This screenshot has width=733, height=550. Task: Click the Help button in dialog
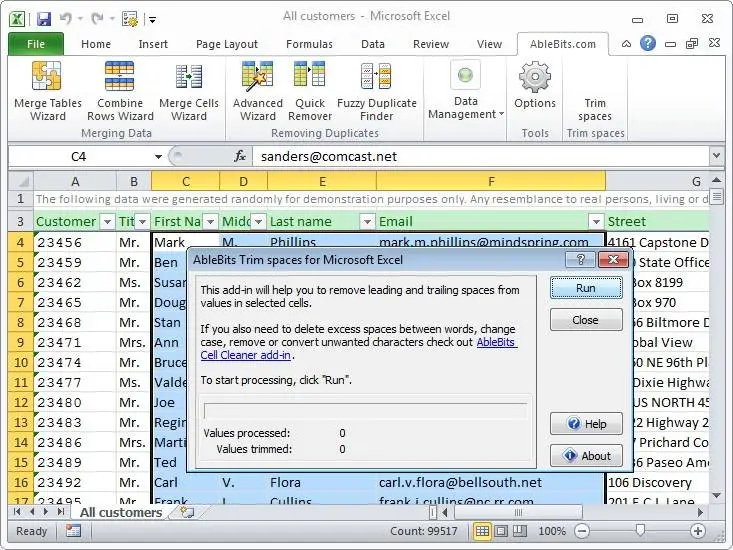click(586, 424)
